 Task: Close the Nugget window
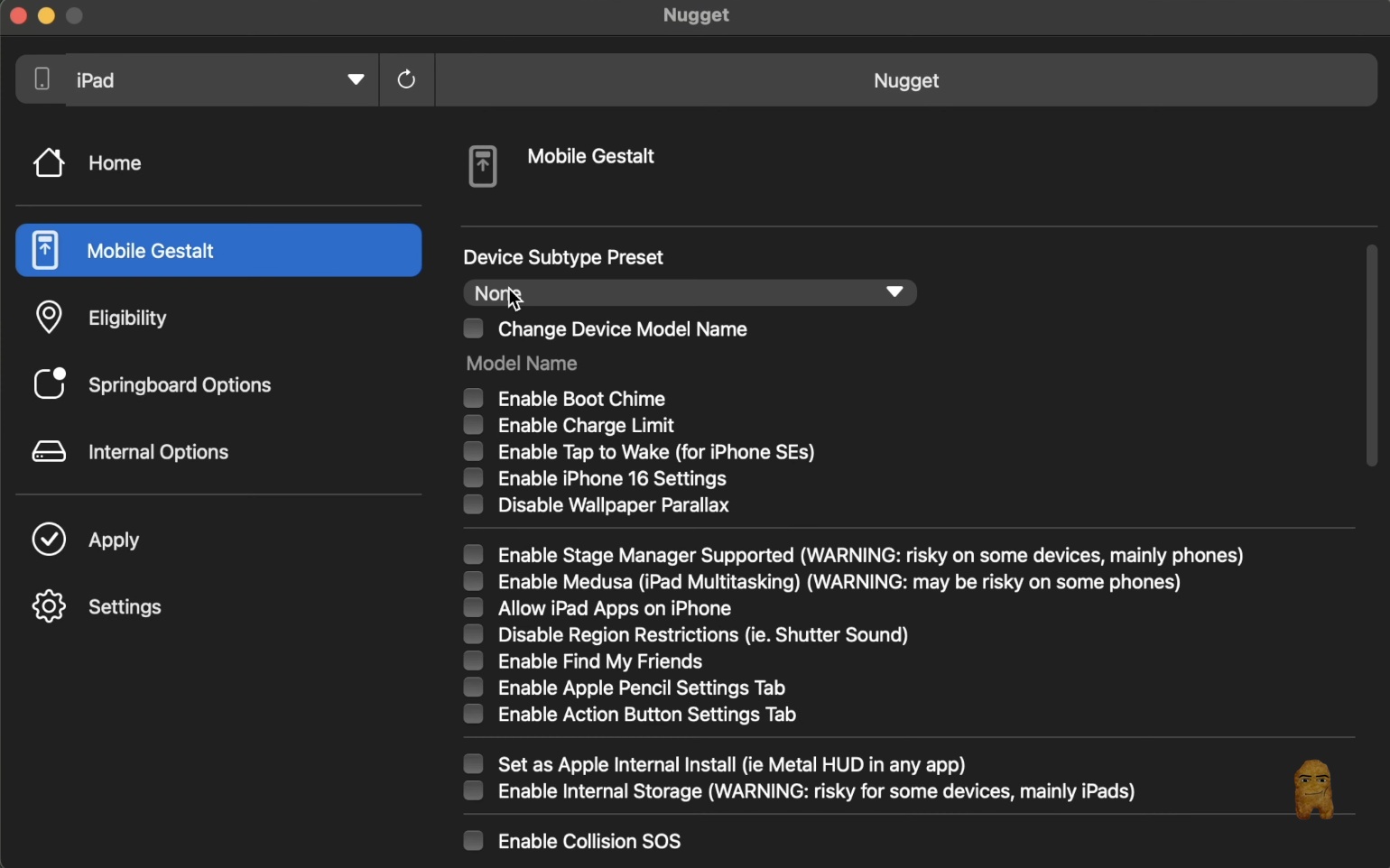[x=18, y=15]
